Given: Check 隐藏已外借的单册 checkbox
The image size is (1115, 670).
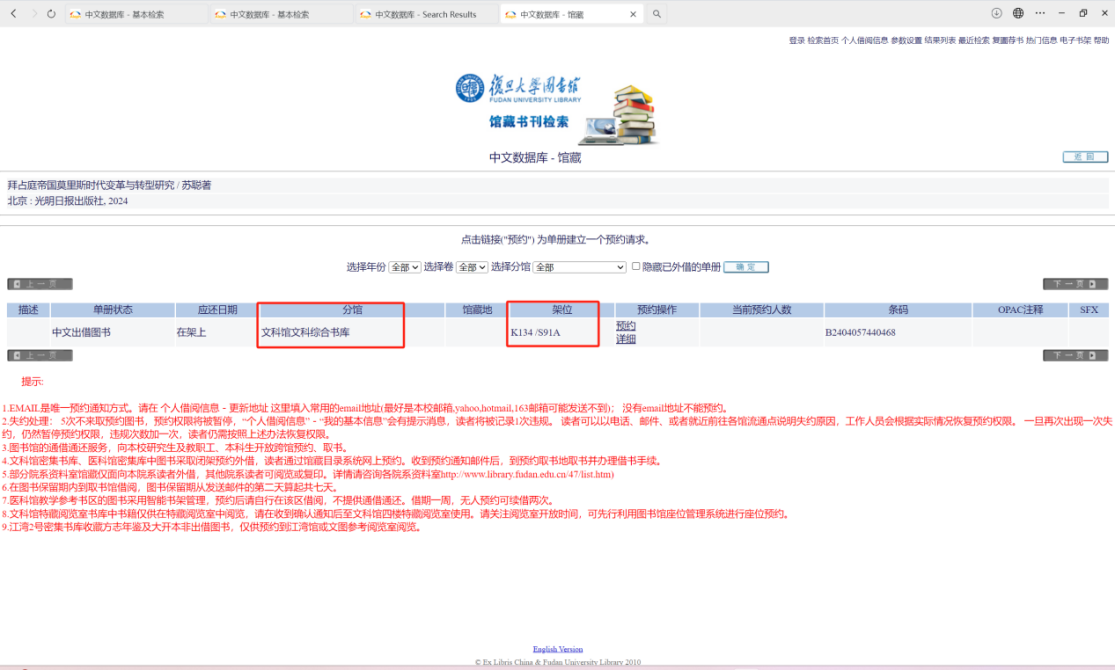Looking at the screenshot, I should (x=636, y=267).
